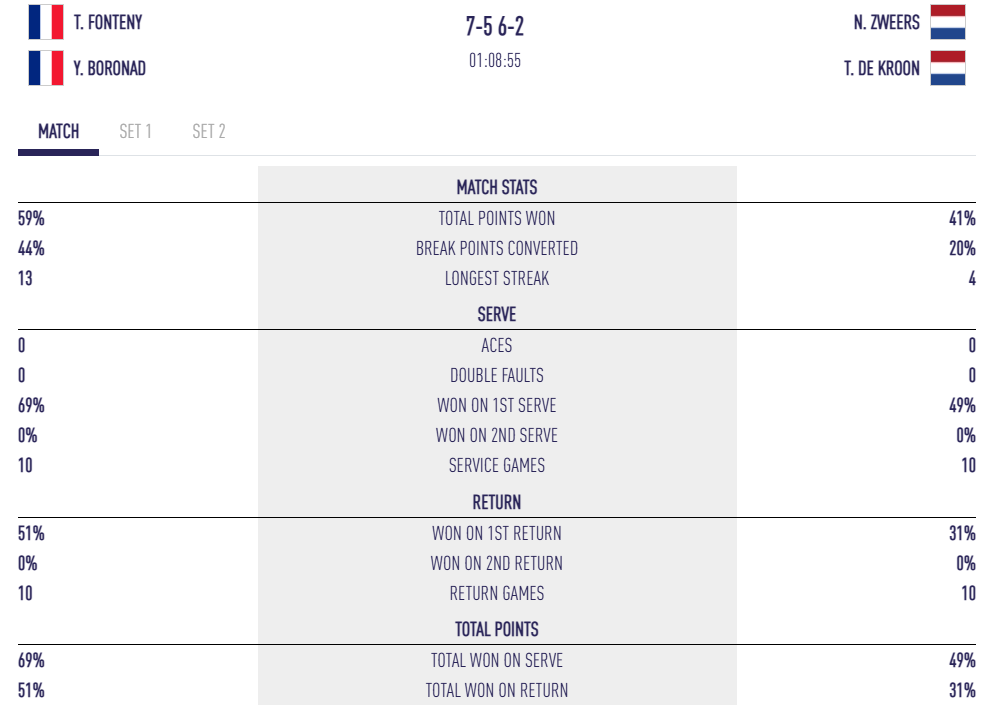Click the Won on 2nd Return label

tap(497, 563)
